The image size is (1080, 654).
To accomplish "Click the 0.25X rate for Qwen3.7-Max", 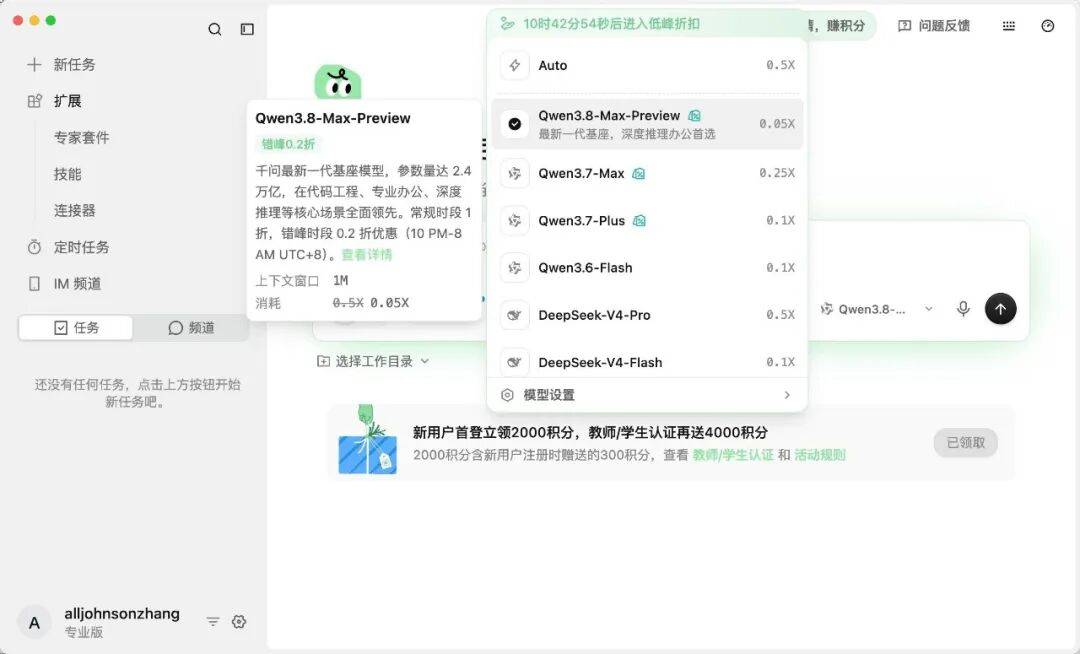I will [x=777, y=173].
